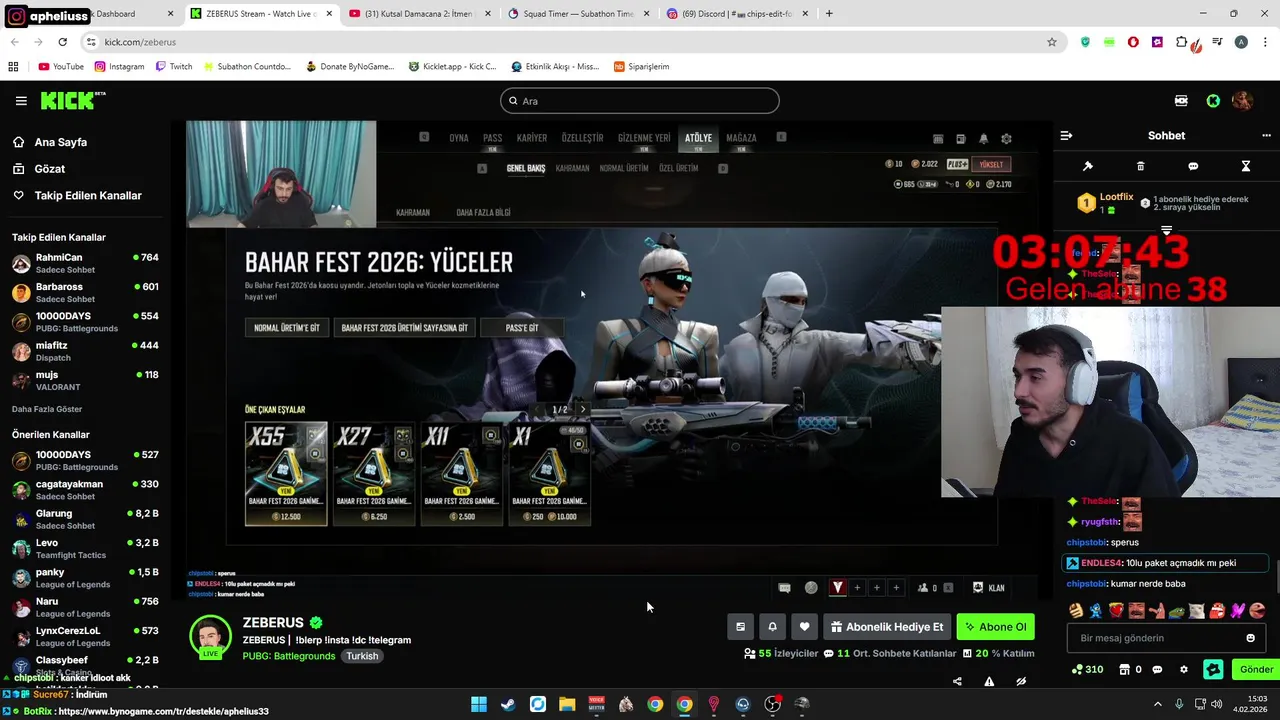Report stream with warning triangle icon
1280x720 pixels.
point(989,682)
